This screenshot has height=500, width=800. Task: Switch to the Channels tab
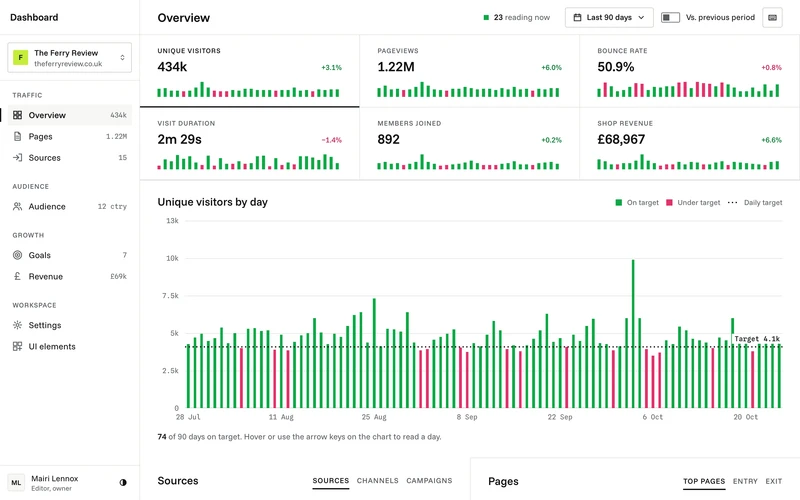point(378,481)
